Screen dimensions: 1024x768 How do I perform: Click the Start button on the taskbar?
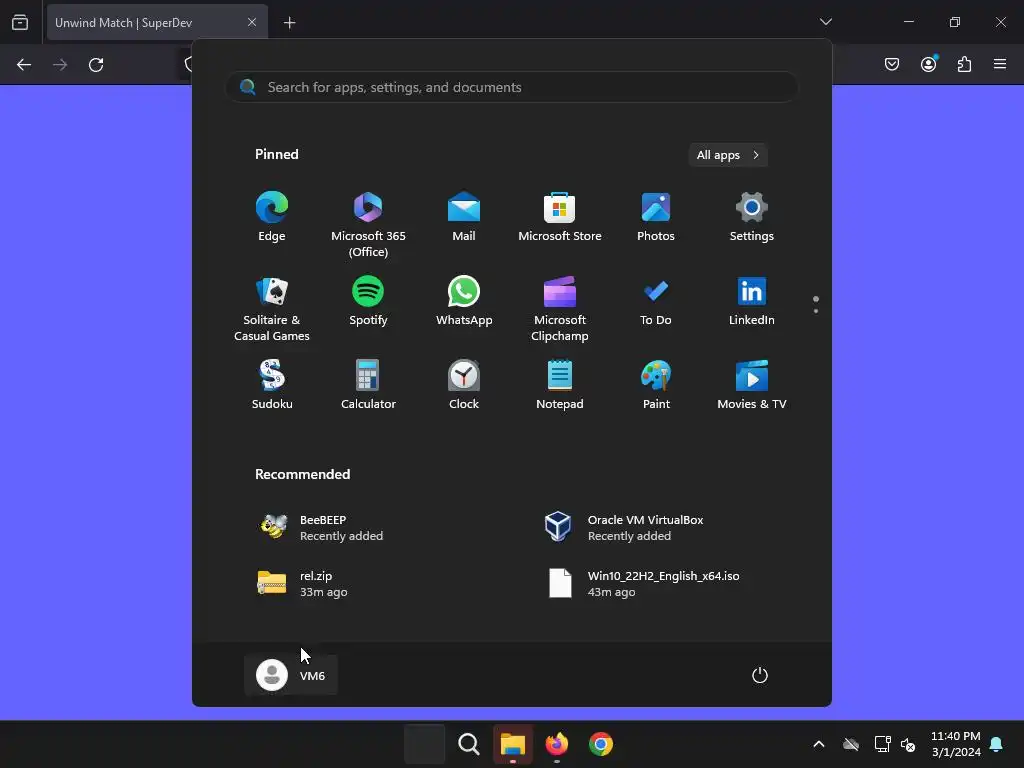click(424, 744)
